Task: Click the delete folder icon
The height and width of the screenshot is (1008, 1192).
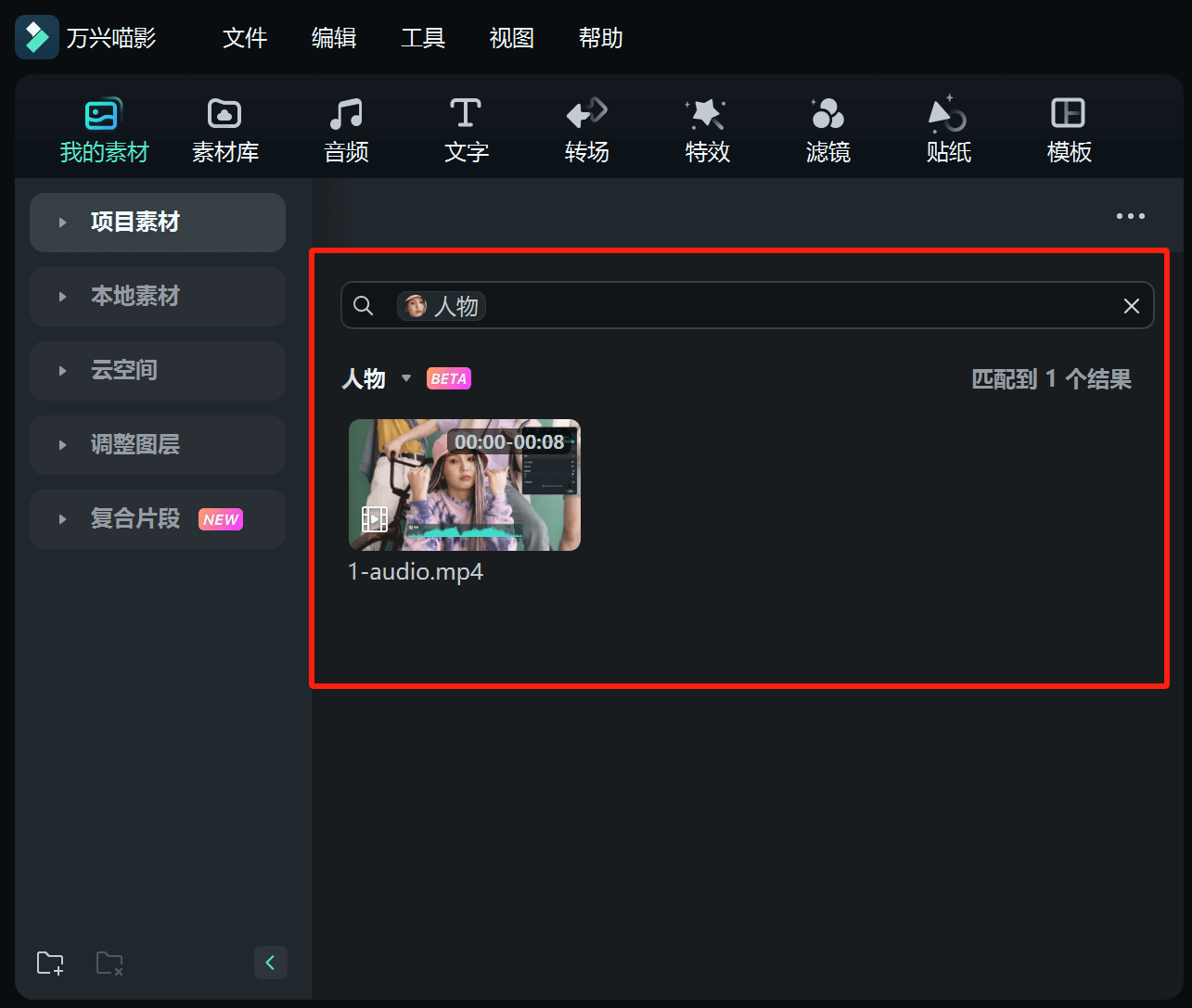Action: click(x=109, y=963)
